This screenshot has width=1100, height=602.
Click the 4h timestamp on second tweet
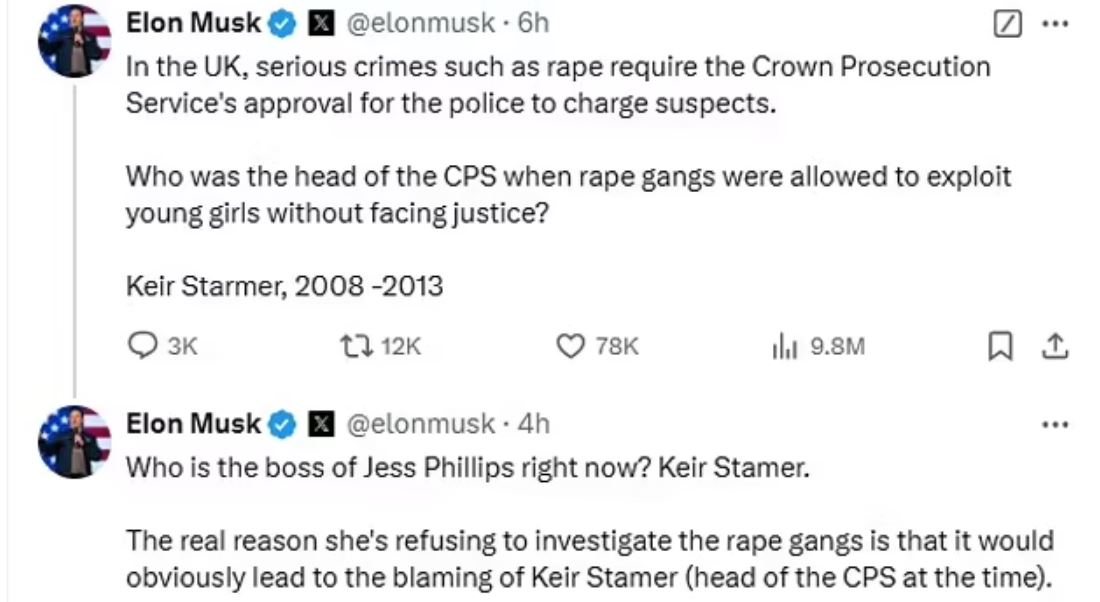tap(533, 424)
